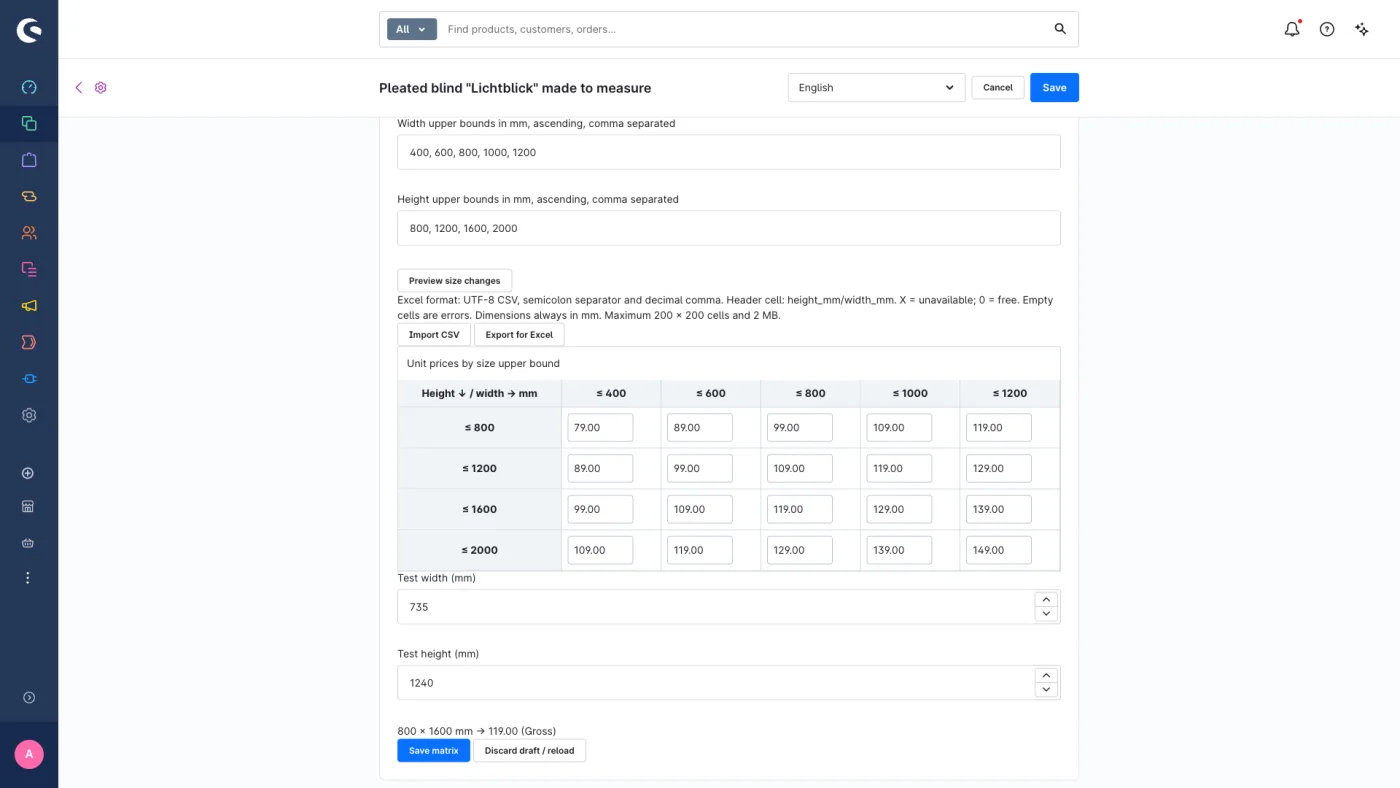This screenshot has height=788, width=1400.
Task: Click the '≤ 1000' column header
Action: pyautogui.click(x=910, y=394)
